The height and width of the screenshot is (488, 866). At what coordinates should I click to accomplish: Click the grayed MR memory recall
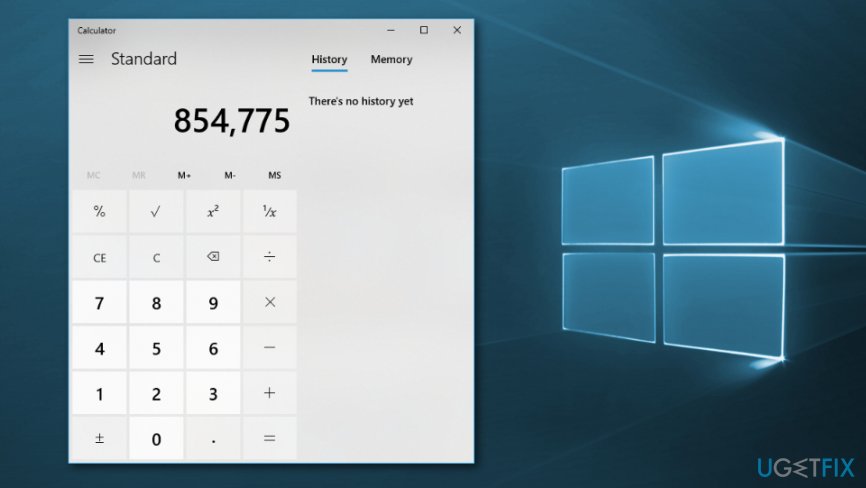[139, 175]
